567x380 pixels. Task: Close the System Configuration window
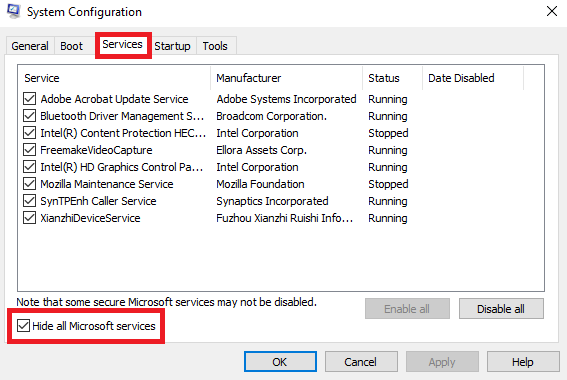point(551,11)
